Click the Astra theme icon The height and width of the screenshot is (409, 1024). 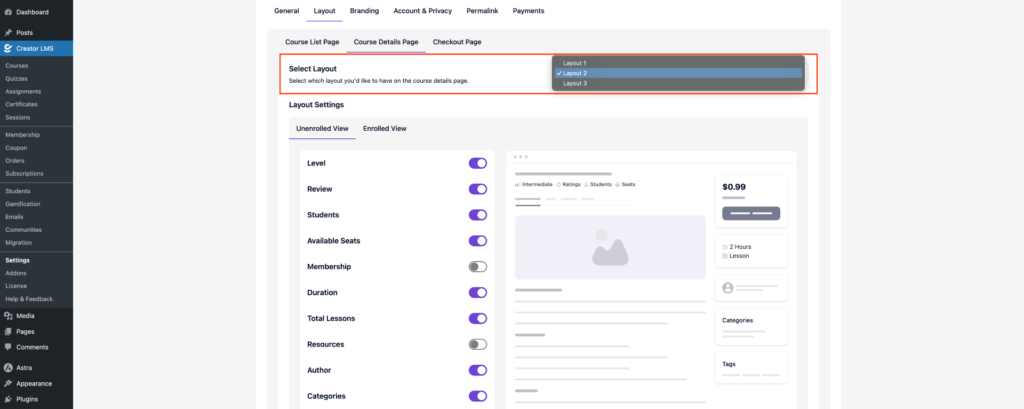click(8, 368)
